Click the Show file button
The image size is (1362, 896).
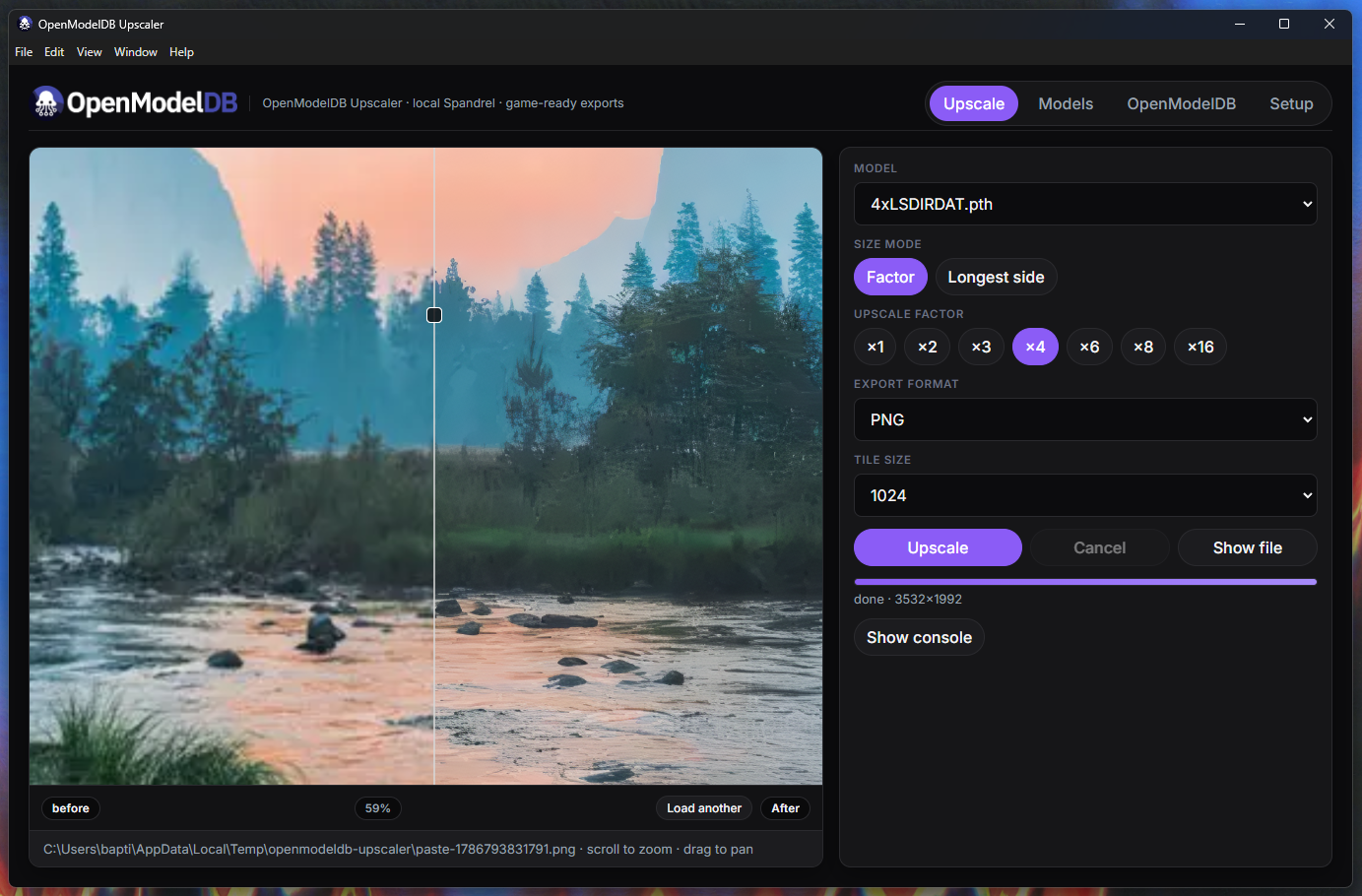(x=1248, y=547)
